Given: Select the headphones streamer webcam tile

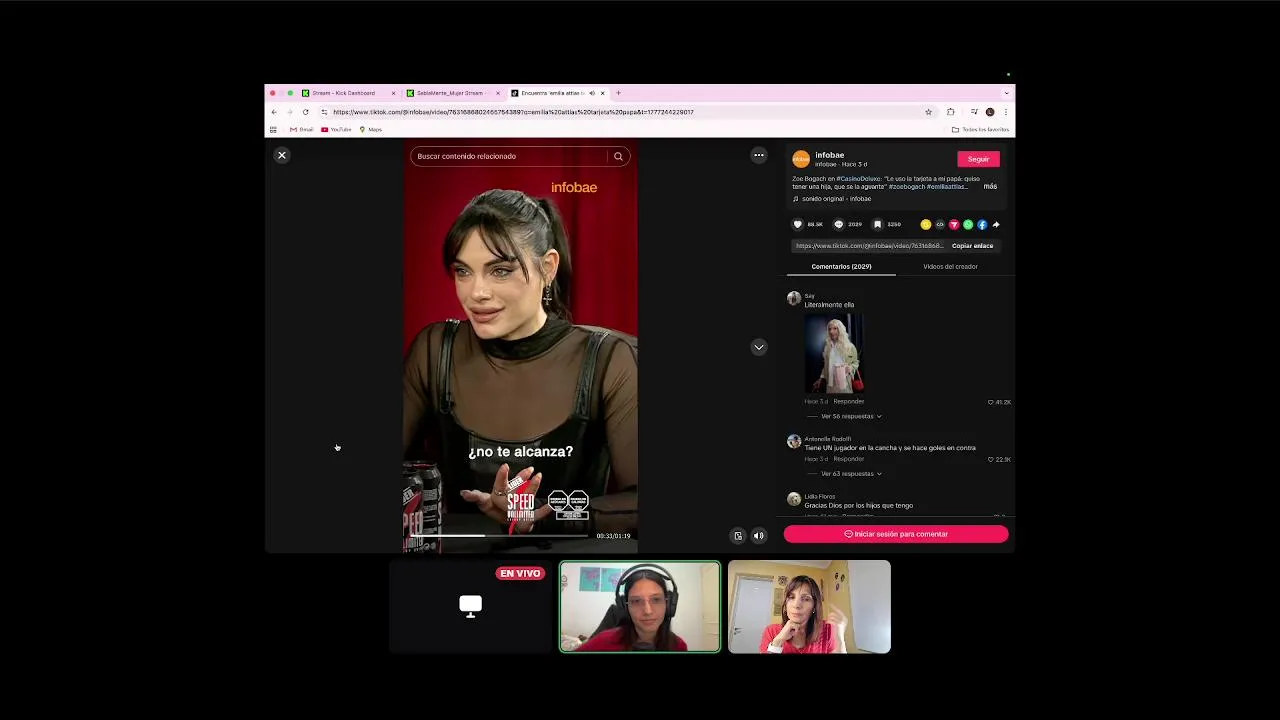Looking at the screenshot, I should 640,607.
